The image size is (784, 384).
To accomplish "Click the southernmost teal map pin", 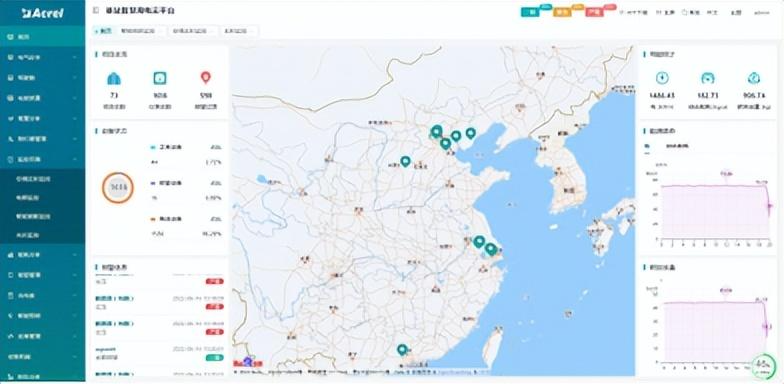I will click(x=402, y=350).
